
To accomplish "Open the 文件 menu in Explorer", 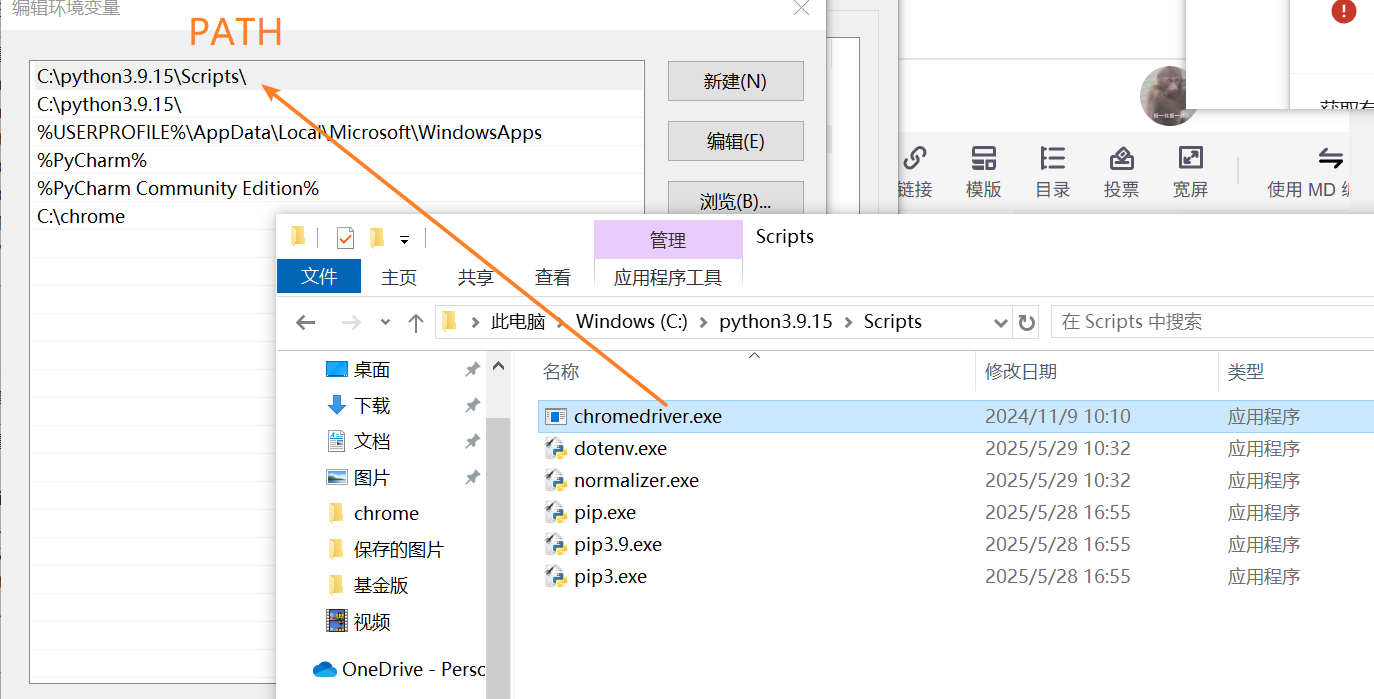I will [x=318, y=277].
